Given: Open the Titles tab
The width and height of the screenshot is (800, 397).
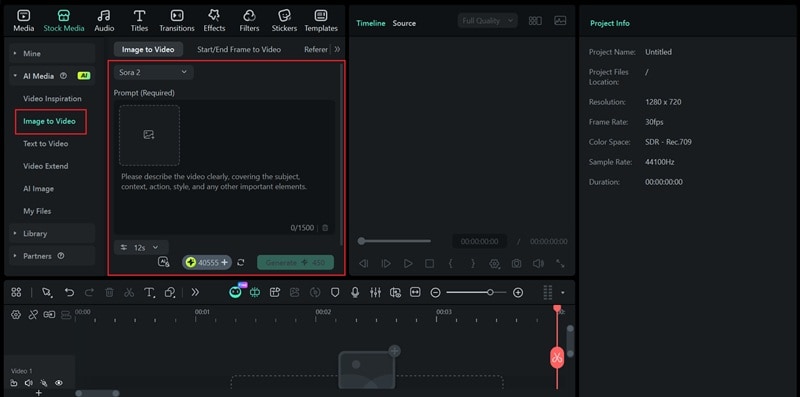Looking at the screenshot, I should (x=139, y=21).
